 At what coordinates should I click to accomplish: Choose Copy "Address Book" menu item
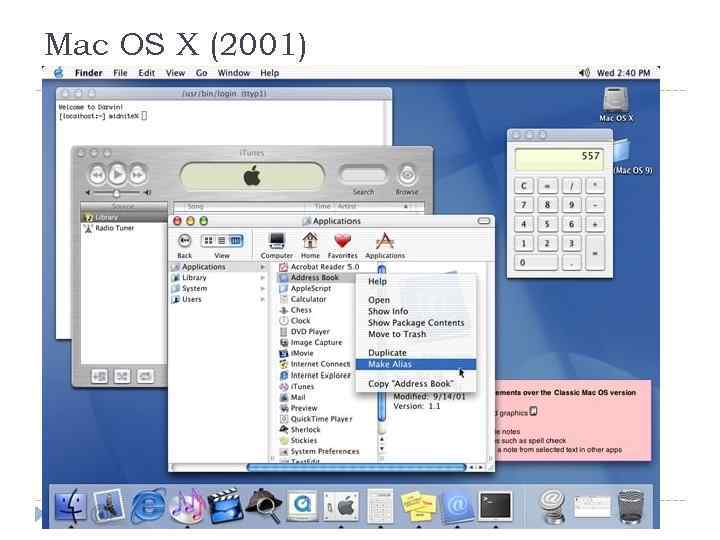[416, 384]
